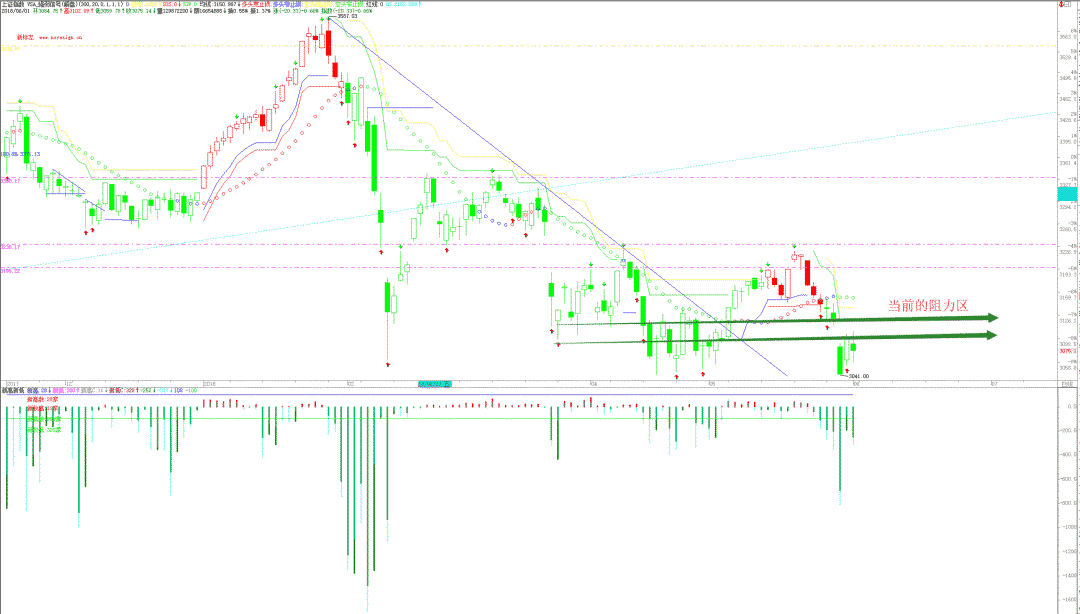Click the magenta horizontal level label on left edge

tap(11, 245)
